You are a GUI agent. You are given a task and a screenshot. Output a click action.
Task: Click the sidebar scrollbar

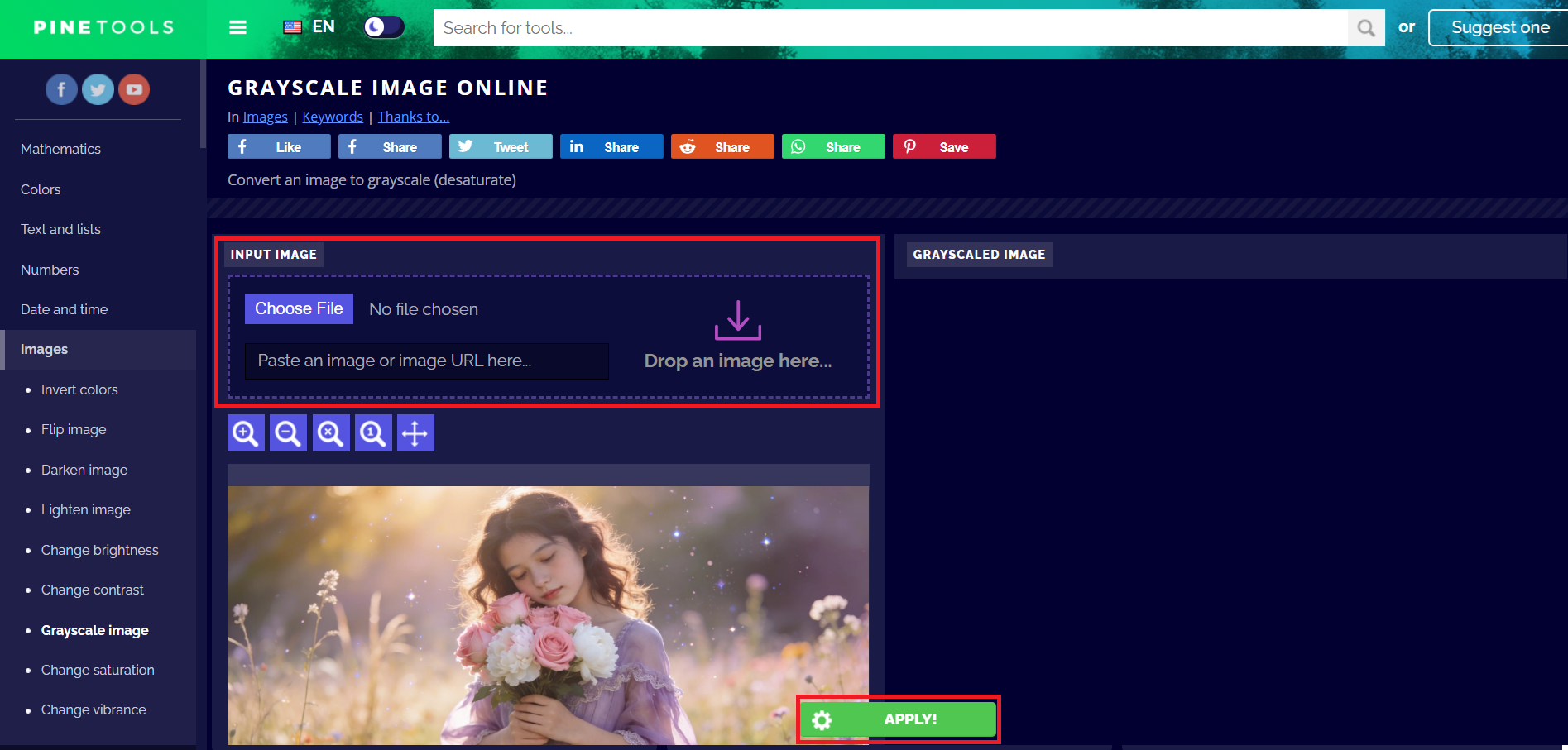click(203, 103)
